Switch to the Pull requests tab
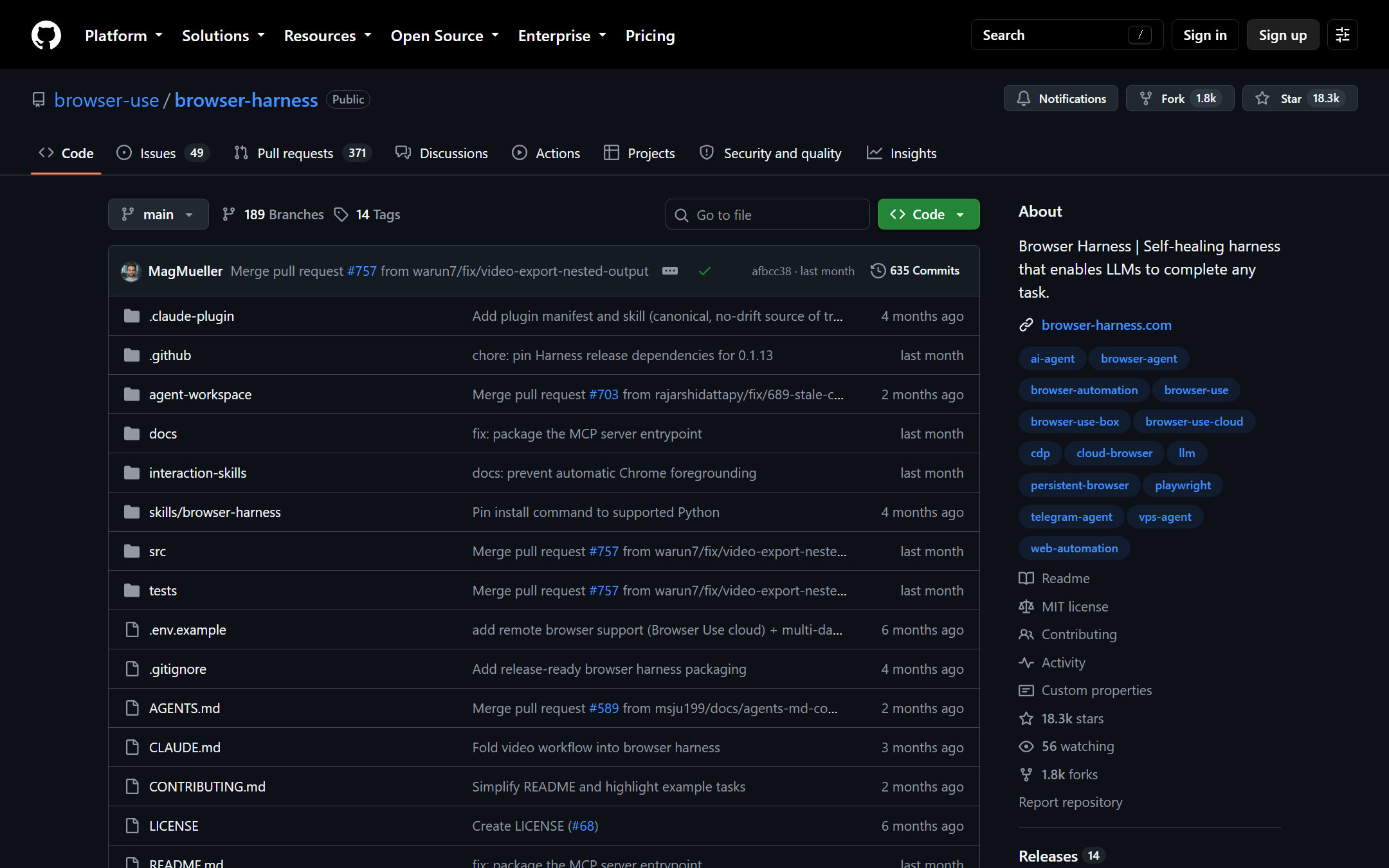 point(303,153)
